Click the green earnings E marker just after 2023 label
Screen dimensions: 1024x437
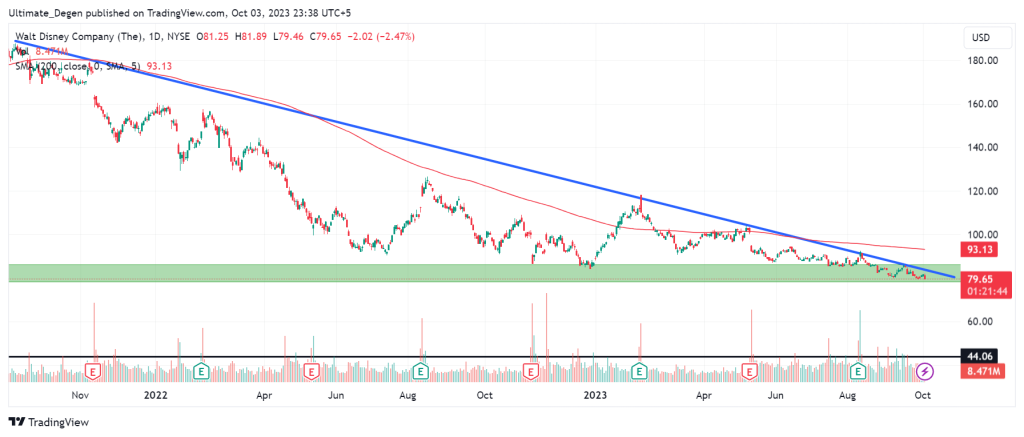click(x=640, y=372)
